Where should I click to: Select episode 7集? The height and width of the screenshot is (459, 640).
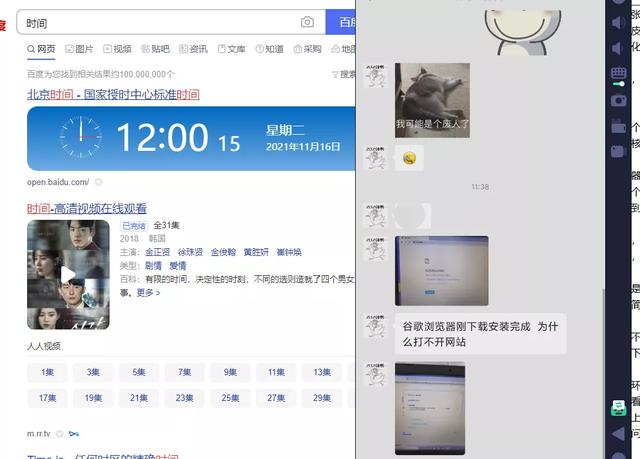pos(184,372)
